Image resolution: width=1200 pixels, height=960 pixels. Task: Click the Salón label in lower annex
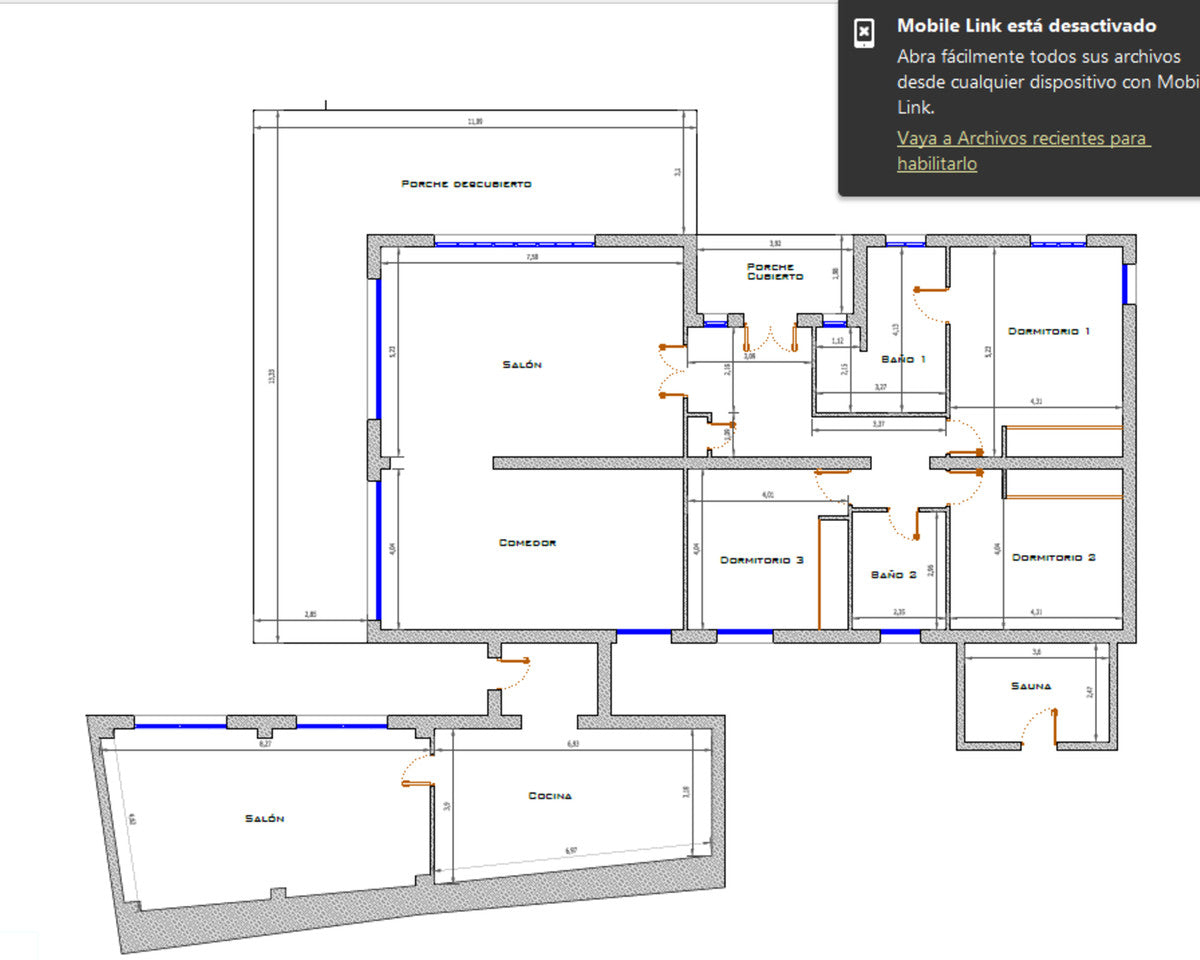pyautogui.click(x=264, y=818)
